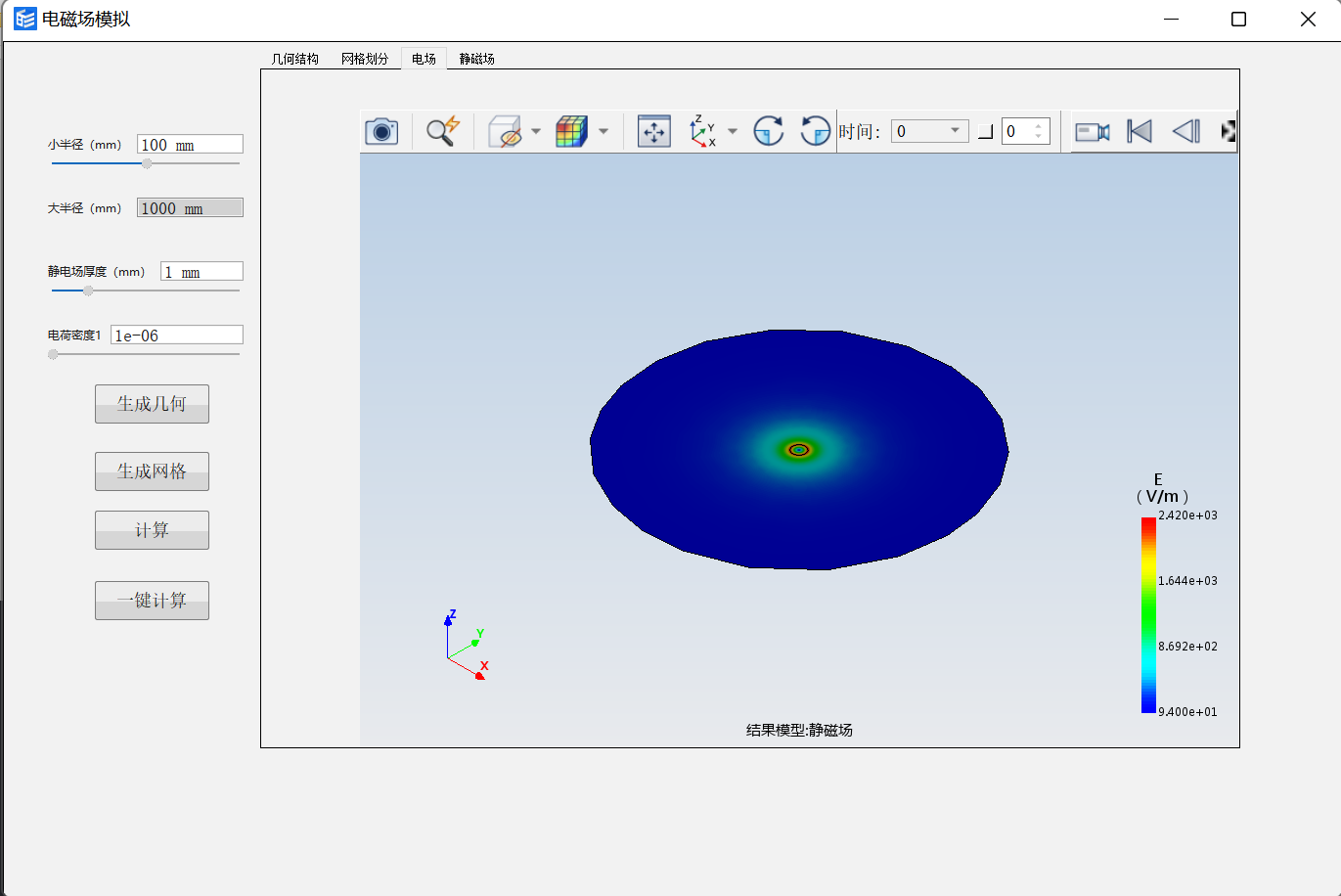Click the legend maximum value 2.420e+03
The image size is (1341, 896).
coord(1187,515)
